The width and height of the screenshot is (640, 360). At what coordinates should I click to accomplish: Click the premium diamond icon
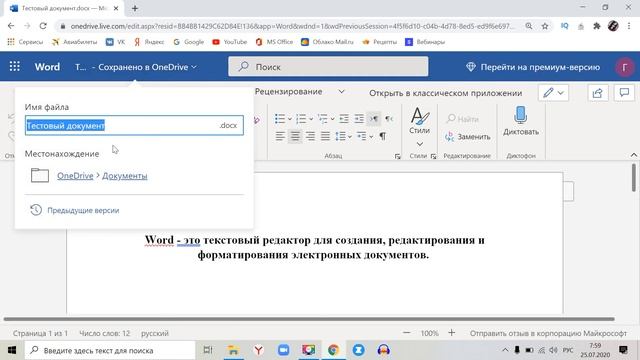coord(471,67)
